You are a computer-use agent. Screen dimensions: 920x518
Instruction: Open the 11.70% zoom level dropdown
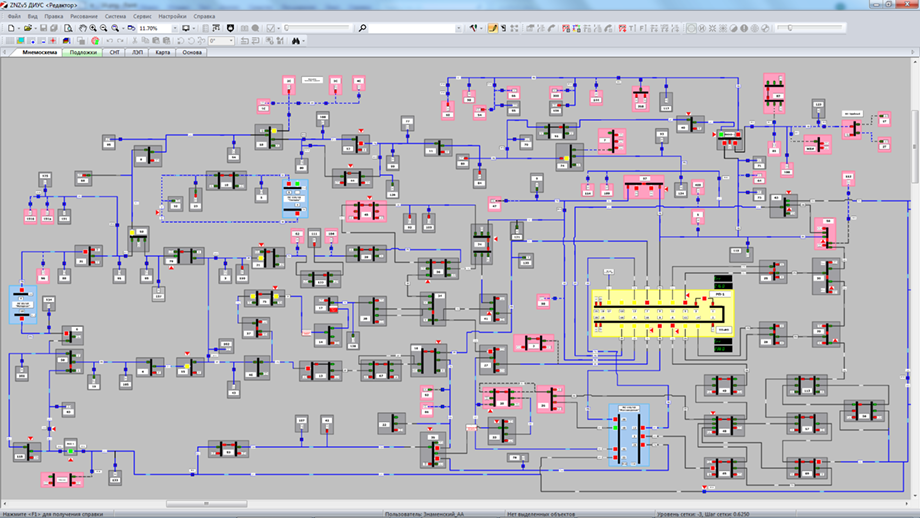(174, 28)
